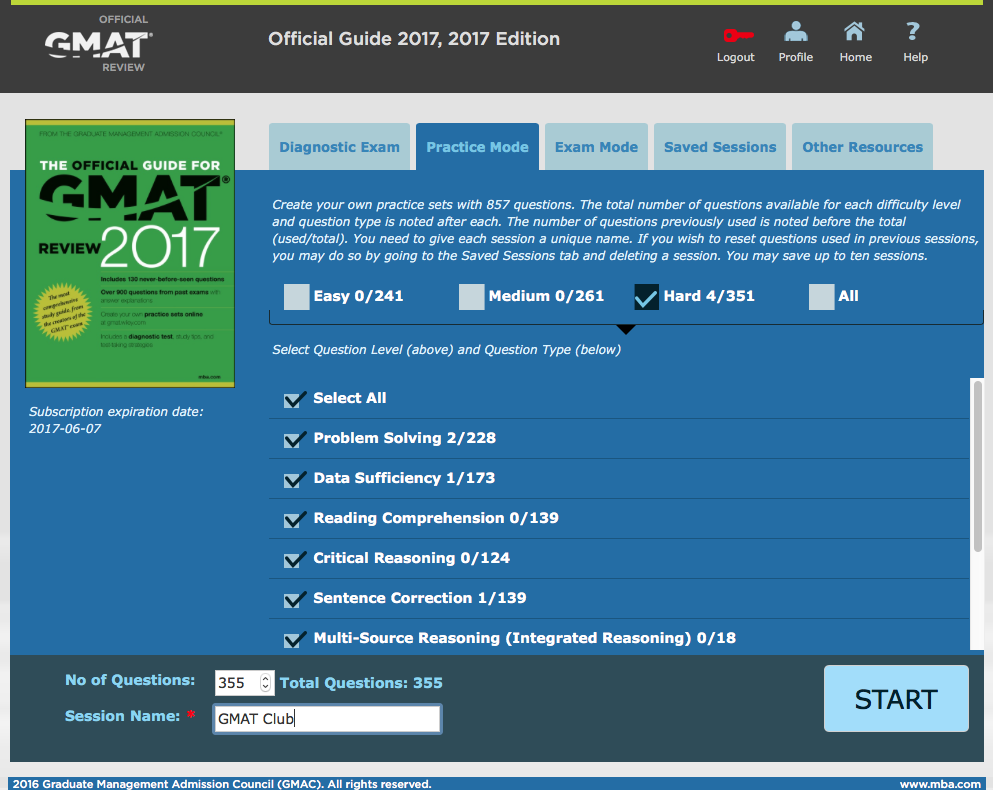Uncheck Sentence Correction 1/139
993x790 pixels.
pyautogui.click(x=294, y=599)
